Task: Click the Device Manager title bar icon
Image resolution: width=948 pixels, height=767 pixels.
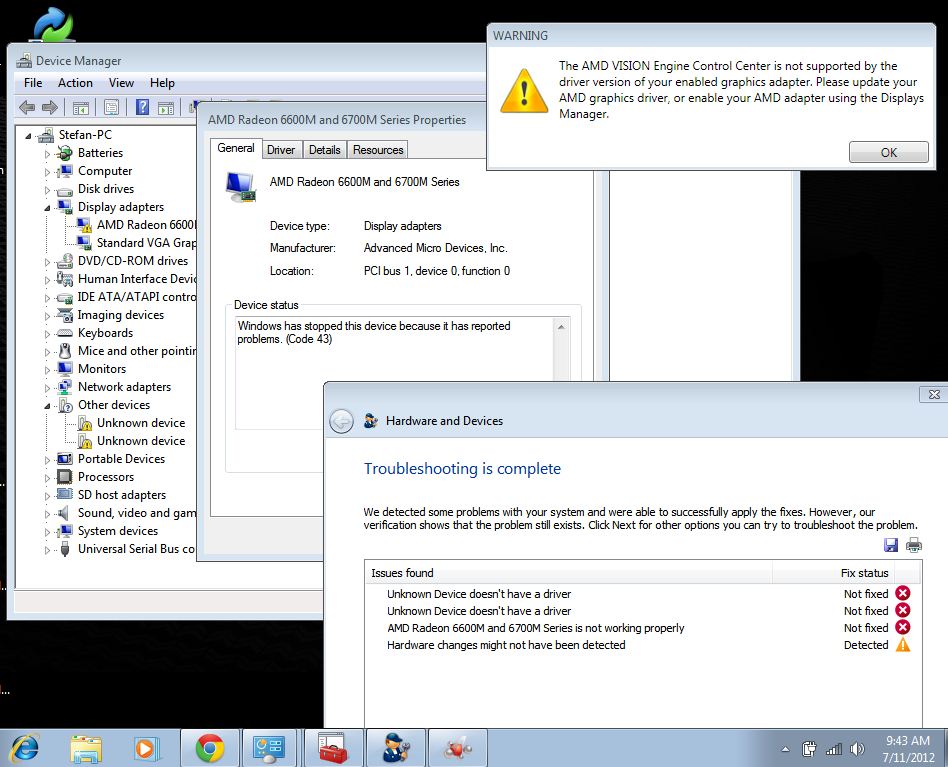Action: [24, 60]
